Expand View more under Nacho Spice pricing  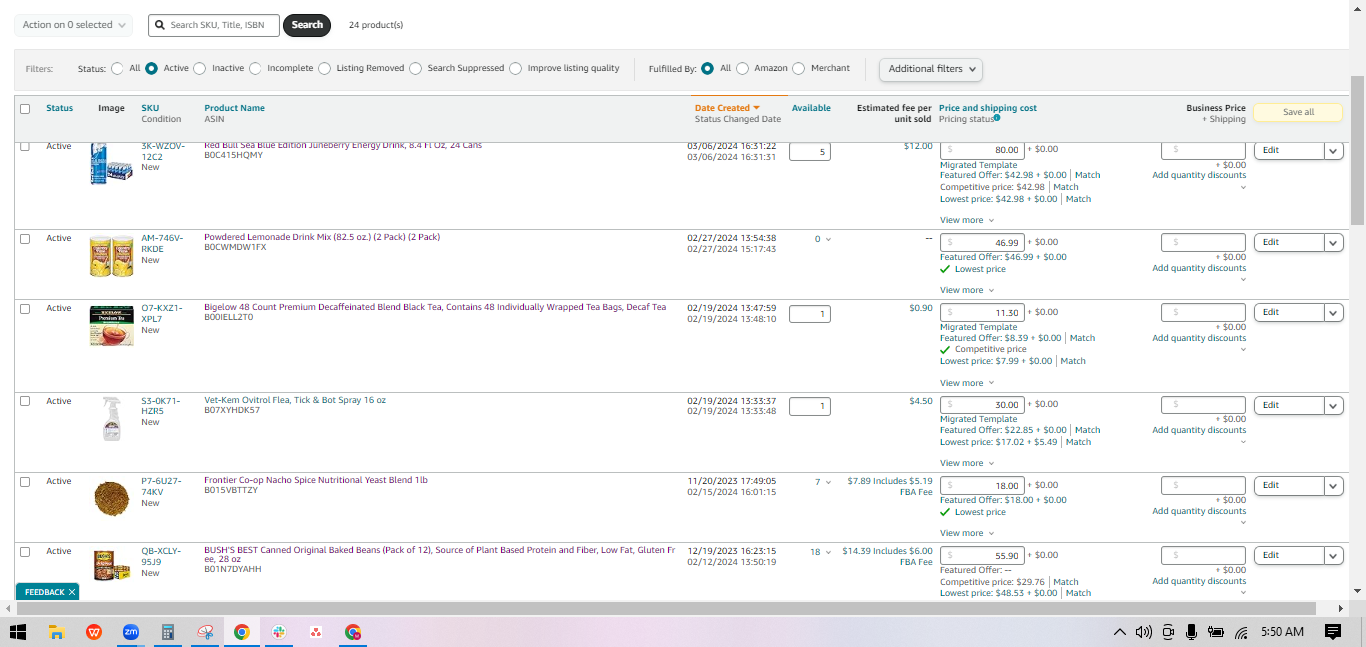pyautogui.click(x=967, y=533)
